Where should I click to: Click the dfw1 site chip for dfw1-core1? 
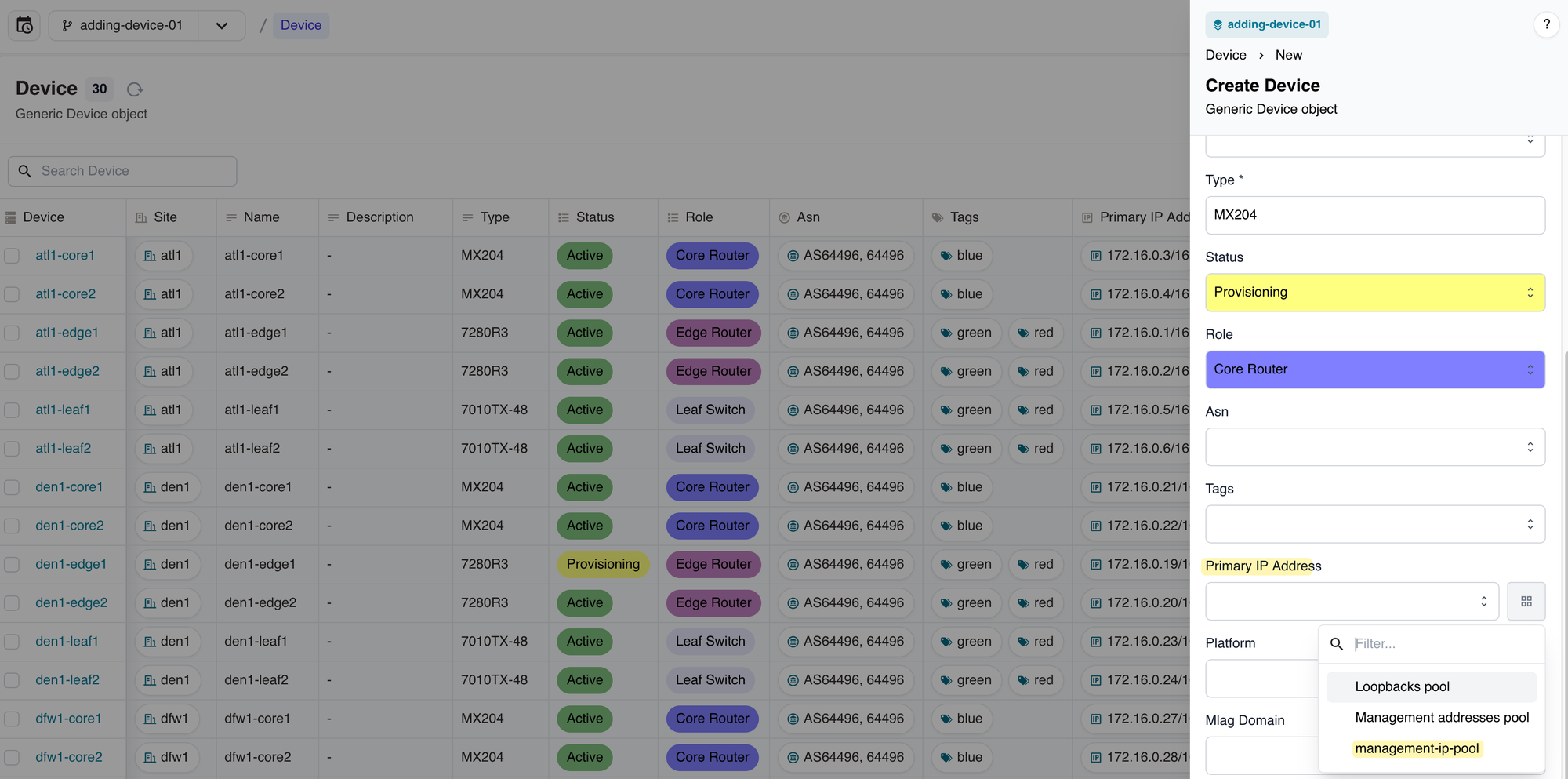[x=167, y=719]
